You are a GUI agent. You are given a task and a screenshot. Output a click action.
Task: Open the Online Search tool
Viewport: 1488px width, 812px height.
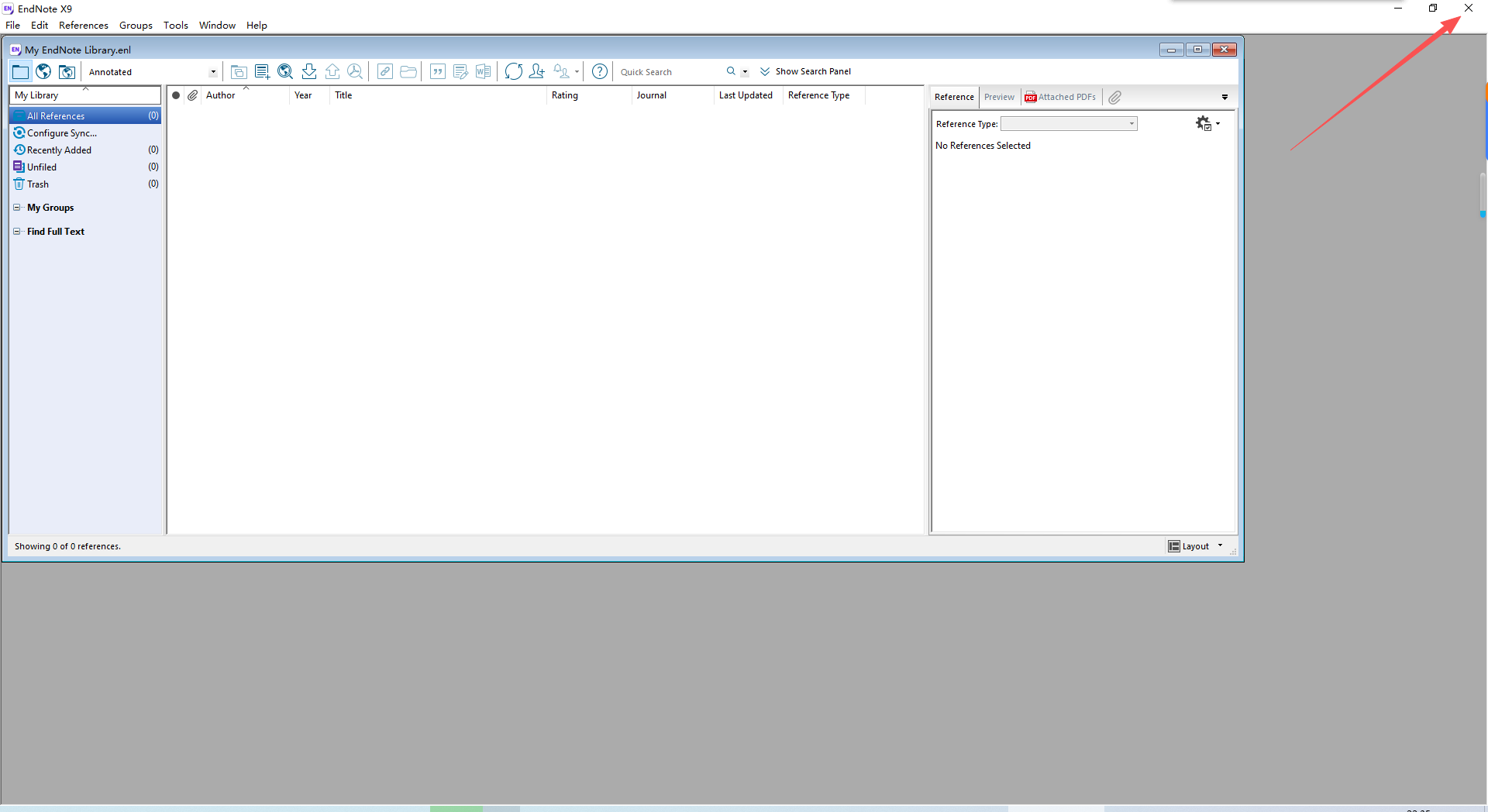click(285, 71)
